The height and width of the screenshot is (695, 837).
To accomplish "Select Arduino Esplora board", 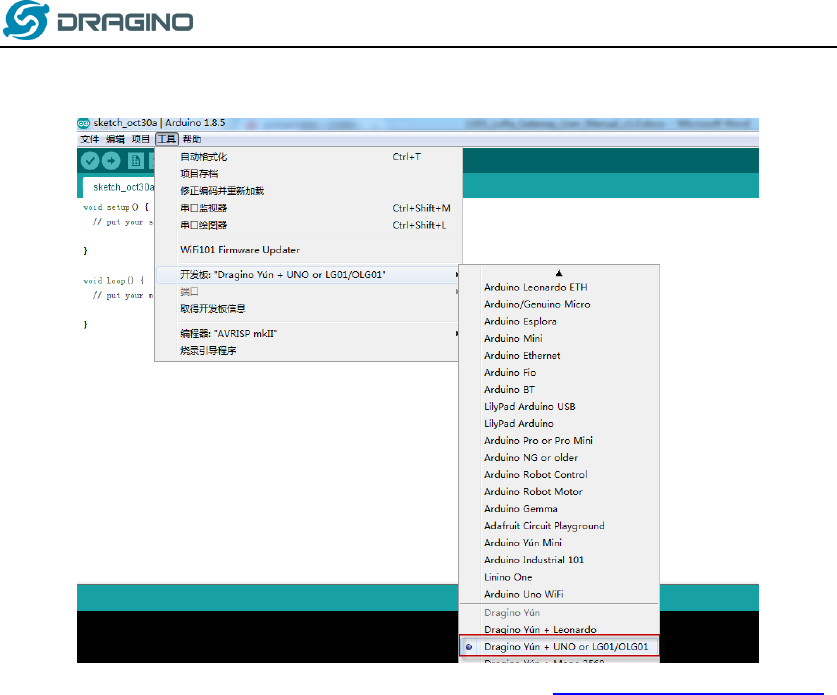I will (559, 321).
